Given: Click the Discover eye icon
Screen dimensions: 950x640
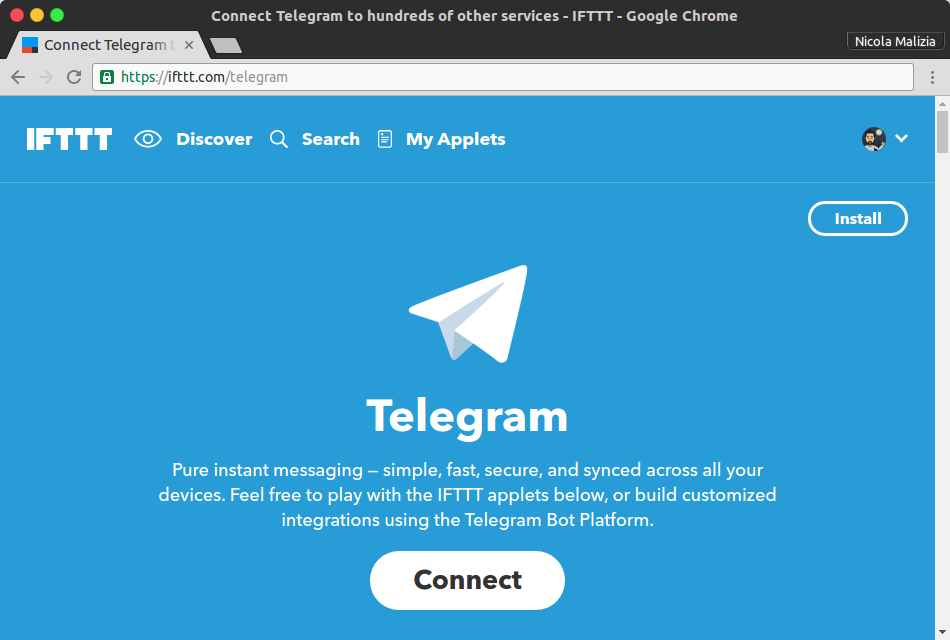Looking at the screenshot, I should click(x=148, y=139).
